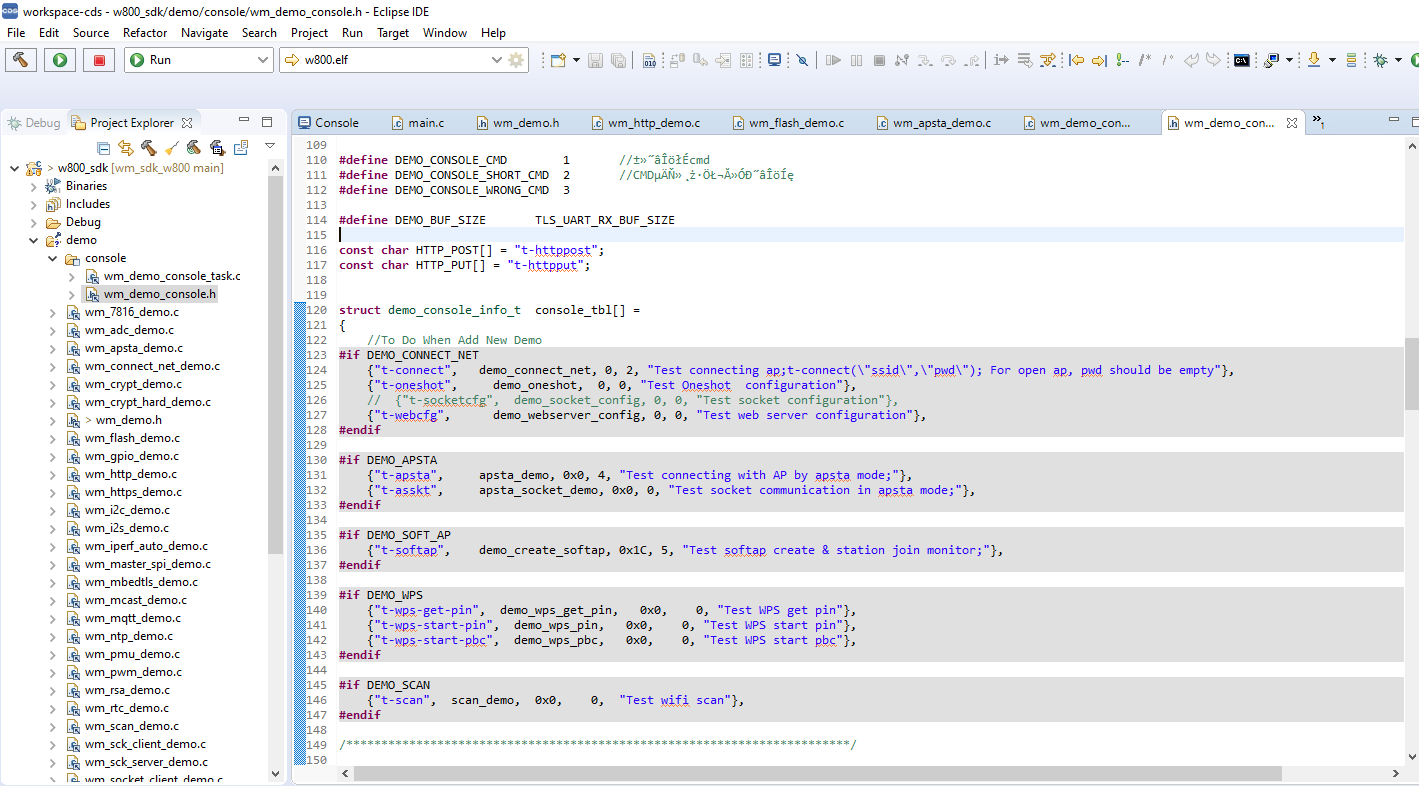
Task: Toggle Skip All Breakpoints in toolbar
Action: (x=802, y=60)
